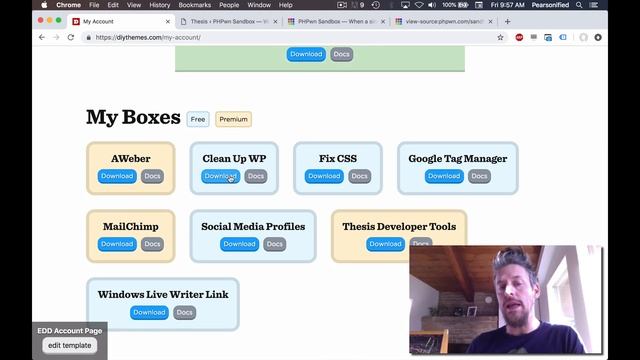Open Docs for Google Tag Manager

click(479, 176)
